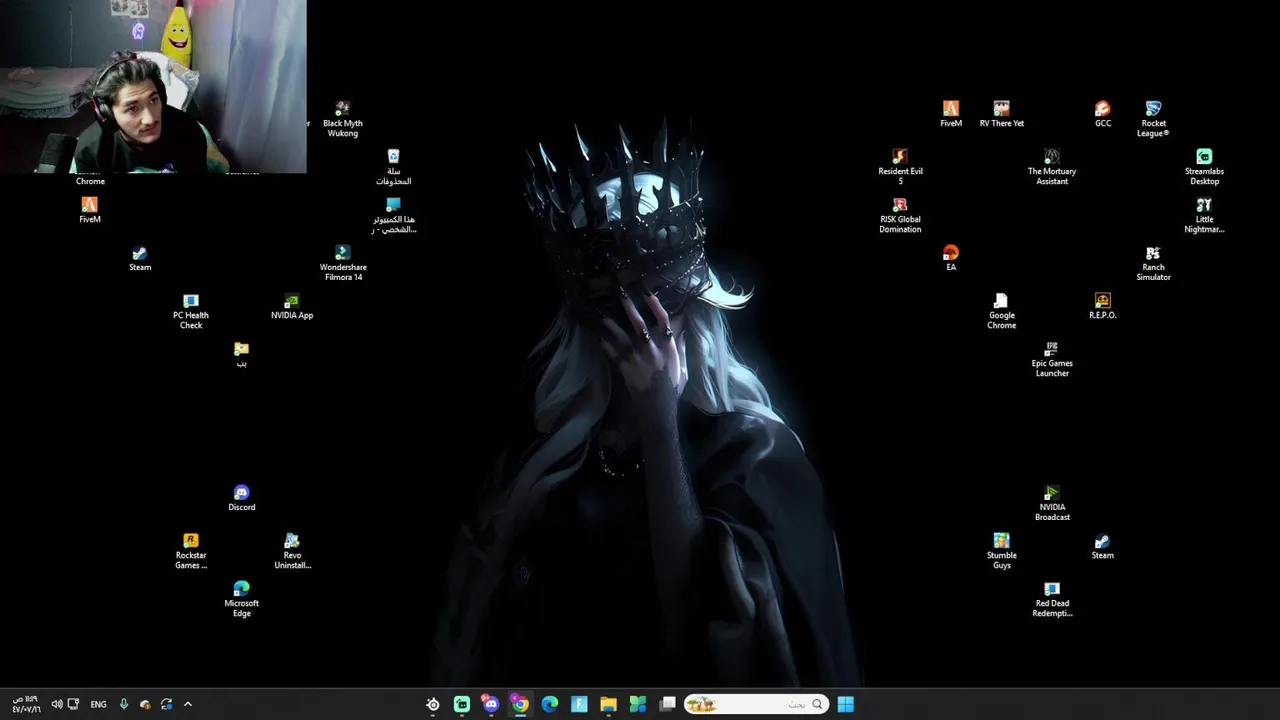
Task: Select the FiveM icon above PC Health Check
Action: click(90, 210)
